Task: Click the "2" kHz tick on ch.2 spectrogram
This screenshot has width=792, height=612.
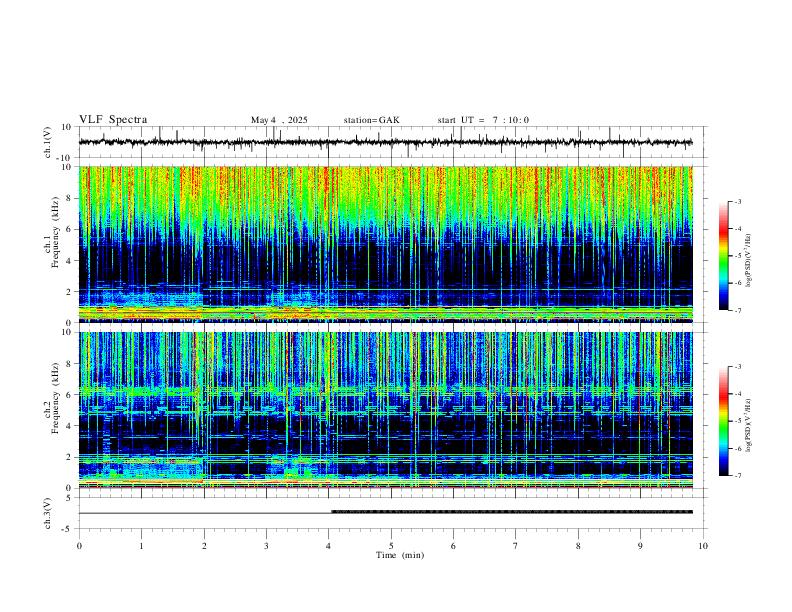Action: pyautogui.click(x=69, y=457)
